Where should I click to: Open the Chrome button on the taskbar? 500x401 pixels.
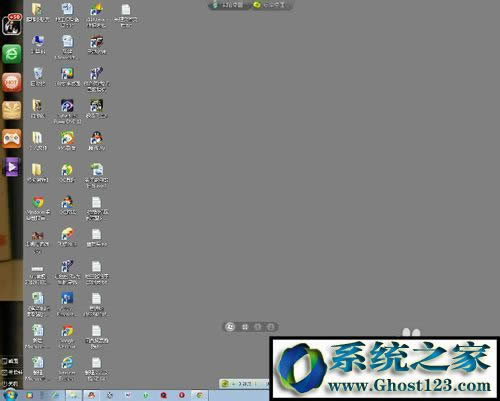coord(200,396)
